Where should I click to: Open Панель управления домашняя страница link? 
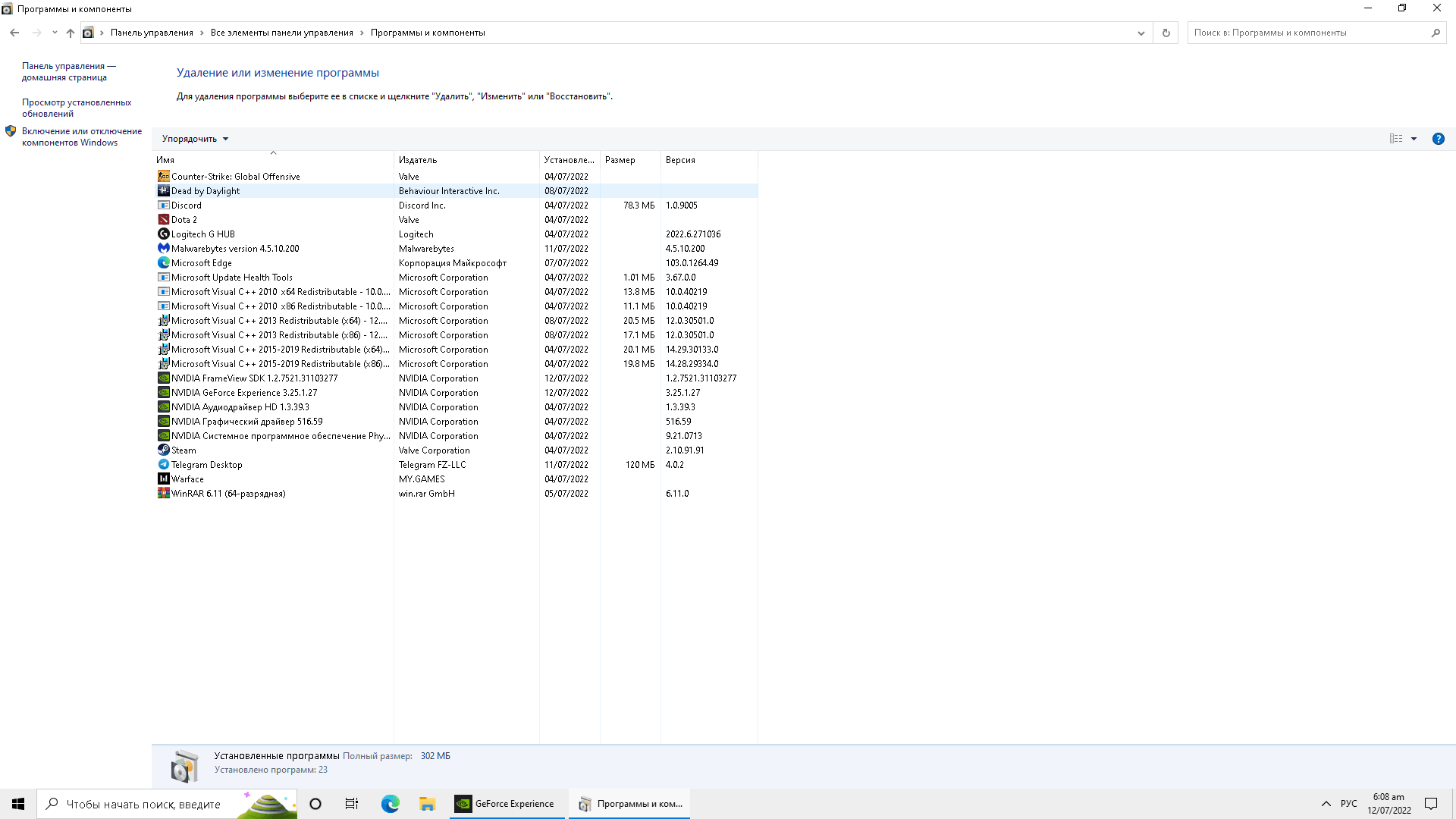(68, 71)
